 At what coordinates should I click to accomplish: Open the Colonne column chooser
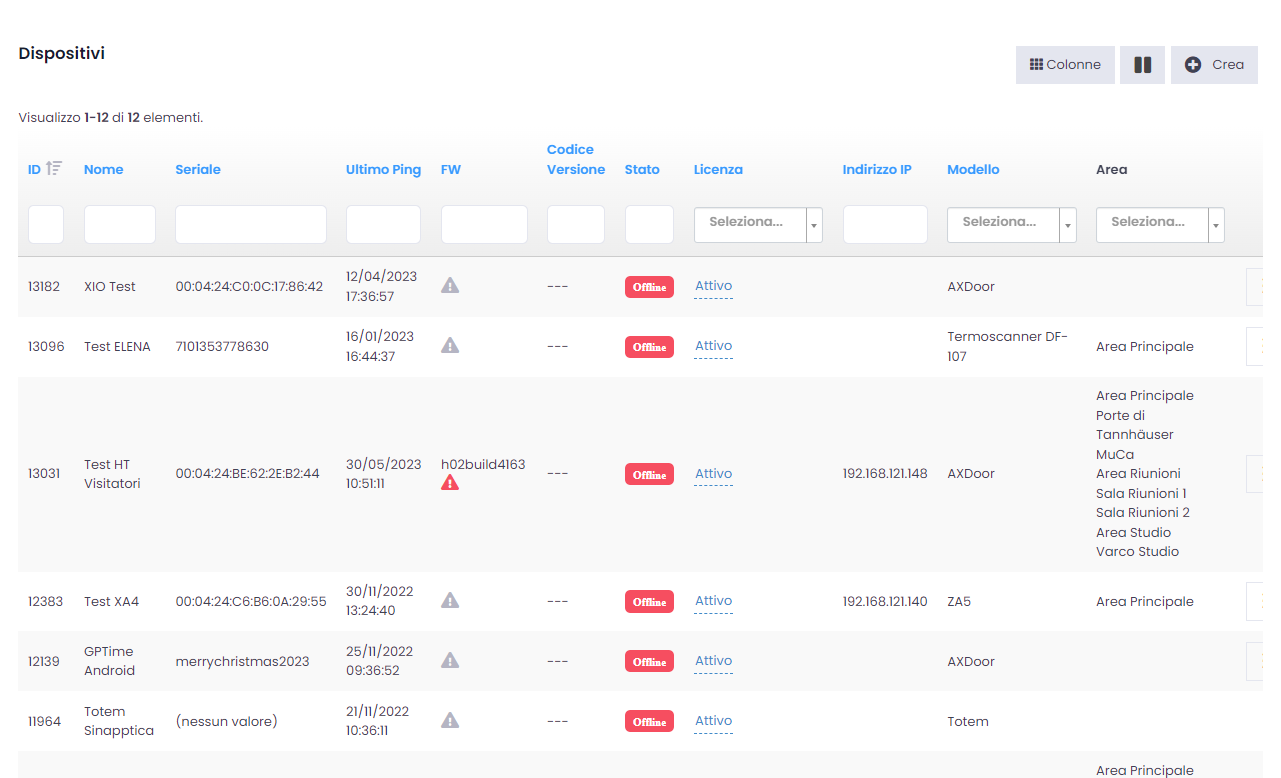coord(1065,65)
